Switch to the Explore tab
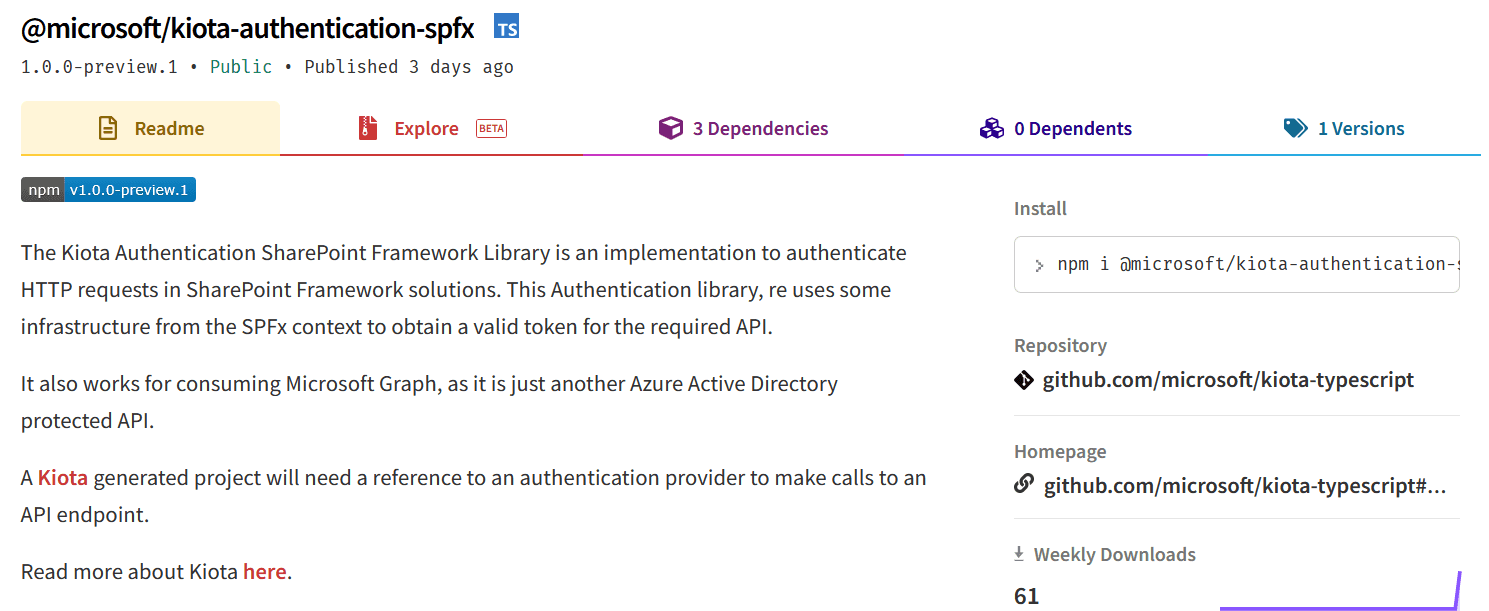The width and height of the screenshot is (1489, 611). coord(432,128)
